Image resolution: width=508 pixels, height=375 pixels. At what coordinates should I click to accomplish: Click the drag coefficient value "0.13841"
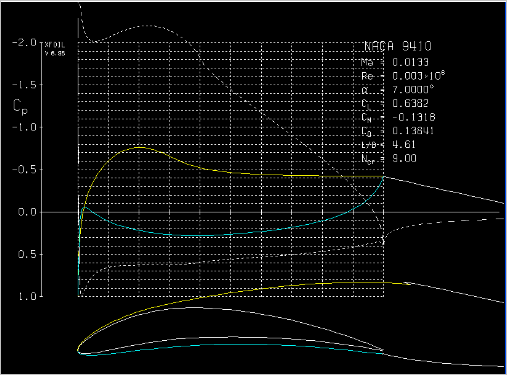[x=413, y=131]
